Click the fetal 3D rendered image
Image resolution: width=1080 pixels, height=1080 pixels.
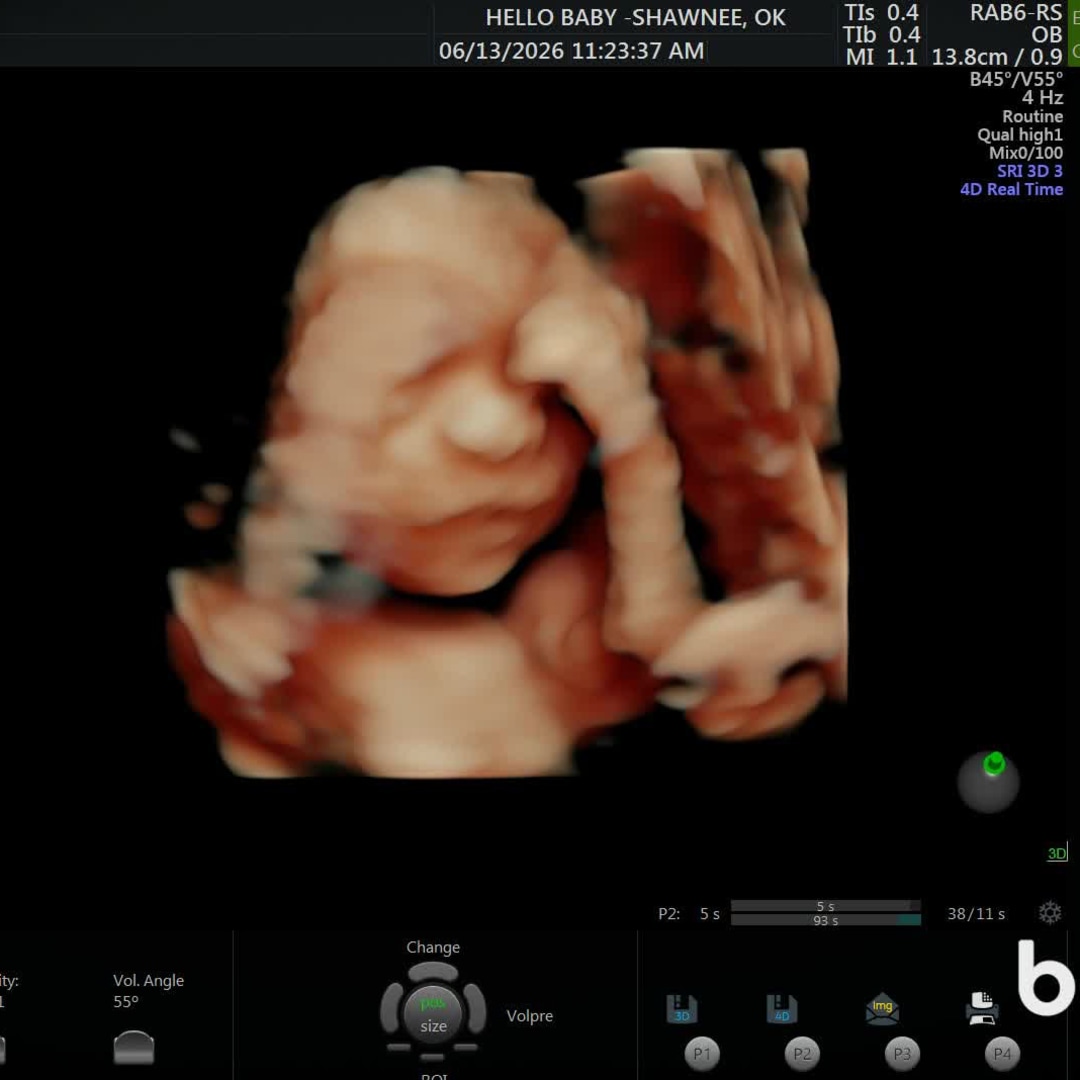pos(508,463)
